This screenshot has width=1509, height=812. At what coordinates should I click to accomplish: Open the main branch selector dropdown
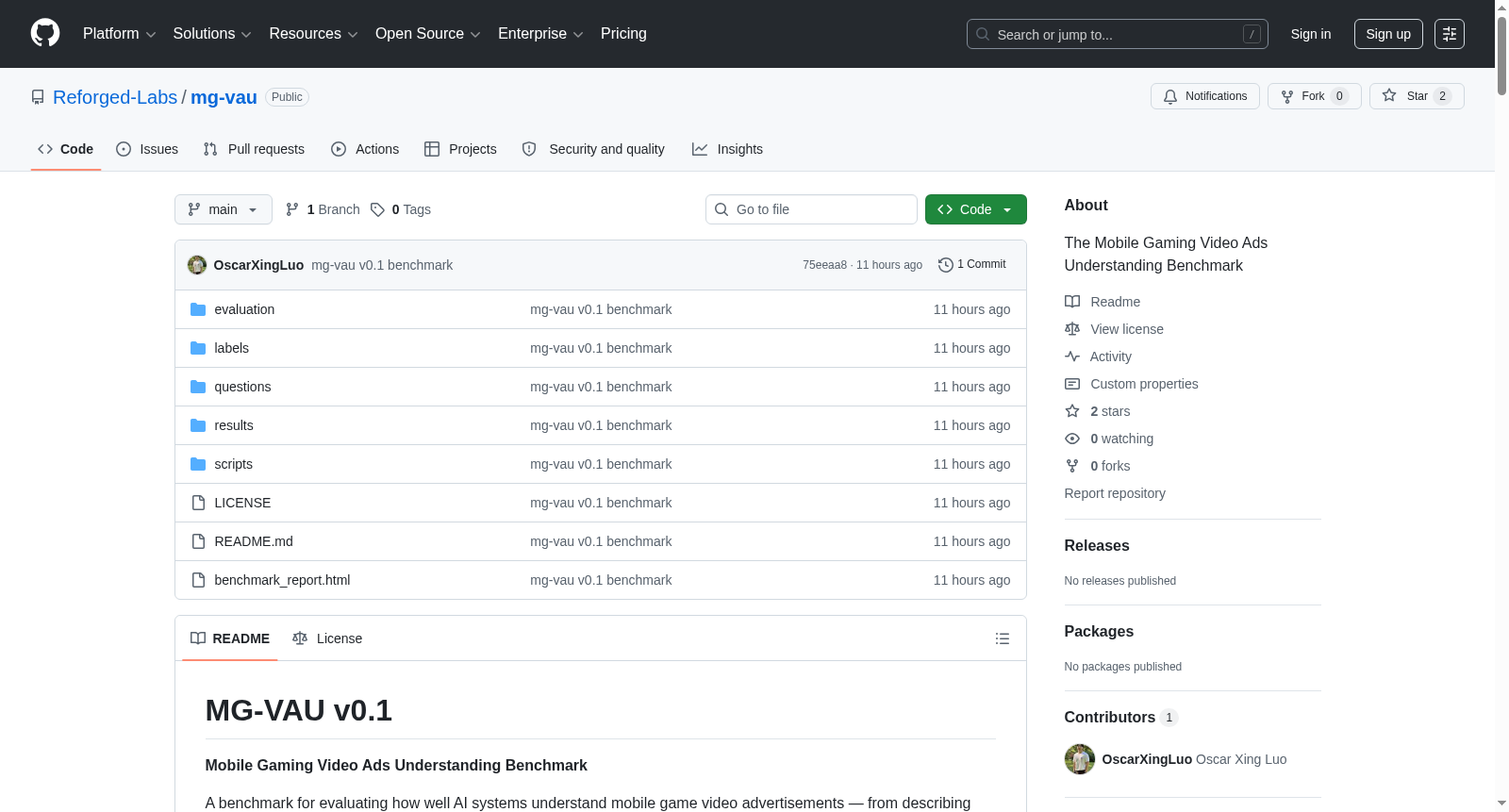tap(224, 209)
